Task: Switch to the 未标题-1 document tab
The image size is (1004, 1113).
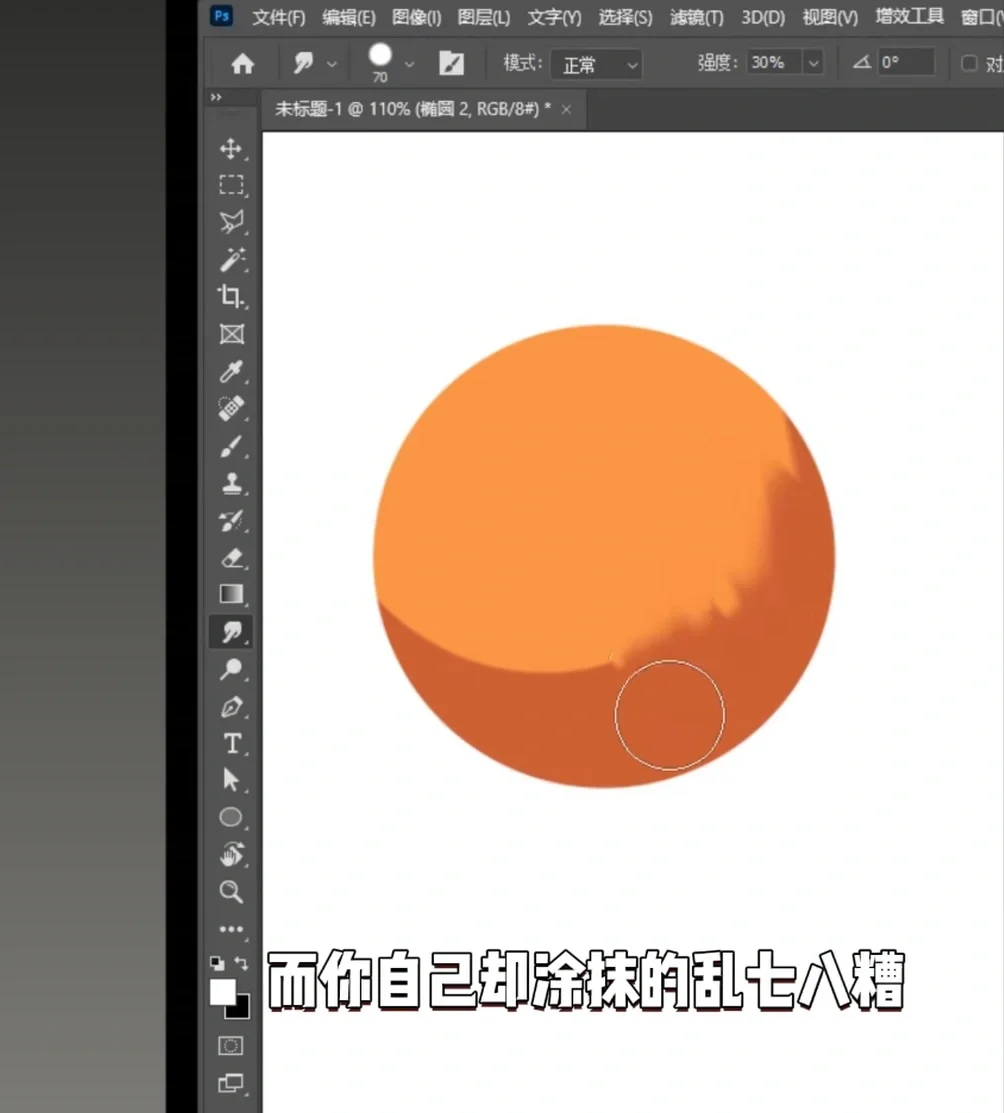Action: (400, 110)
